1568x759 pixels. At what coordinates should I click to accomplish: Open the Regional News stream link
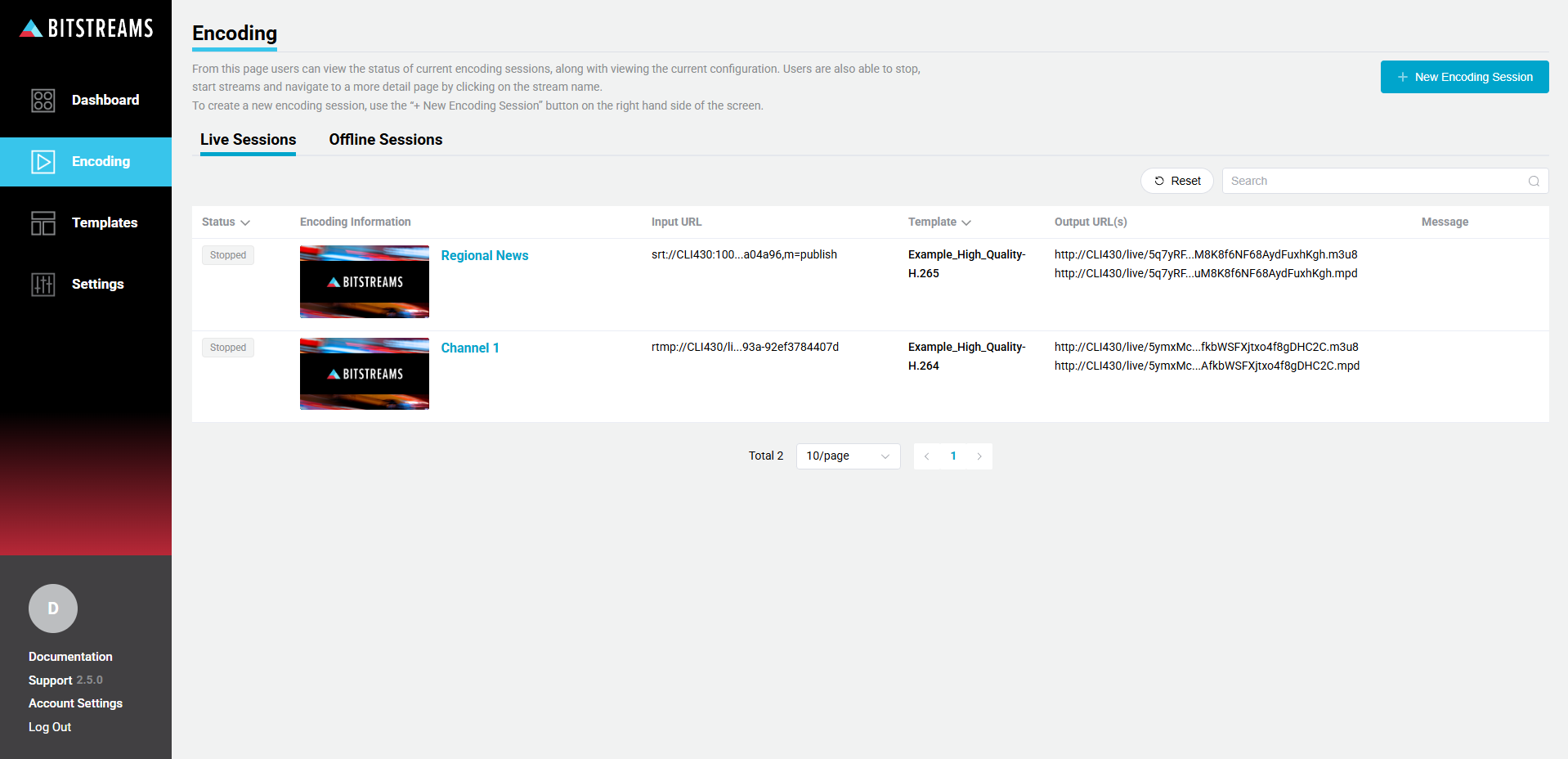point(485,256)
